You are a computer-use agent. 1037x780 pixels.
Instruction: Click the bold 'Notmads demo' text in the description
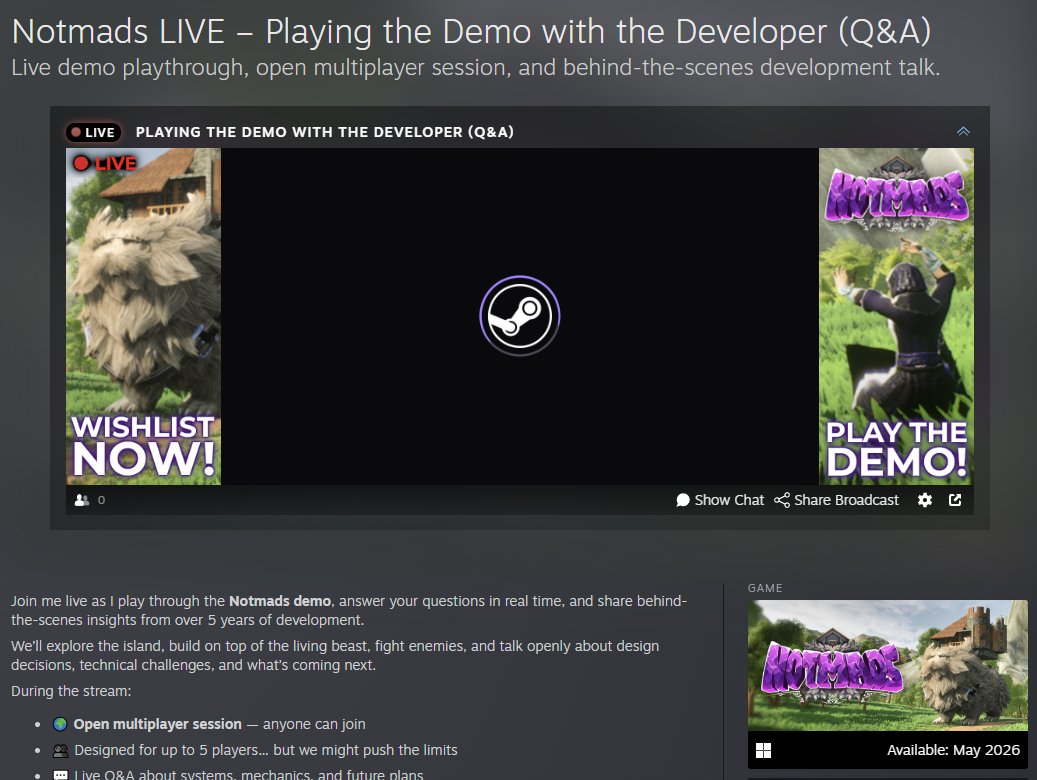coord(280,601)
